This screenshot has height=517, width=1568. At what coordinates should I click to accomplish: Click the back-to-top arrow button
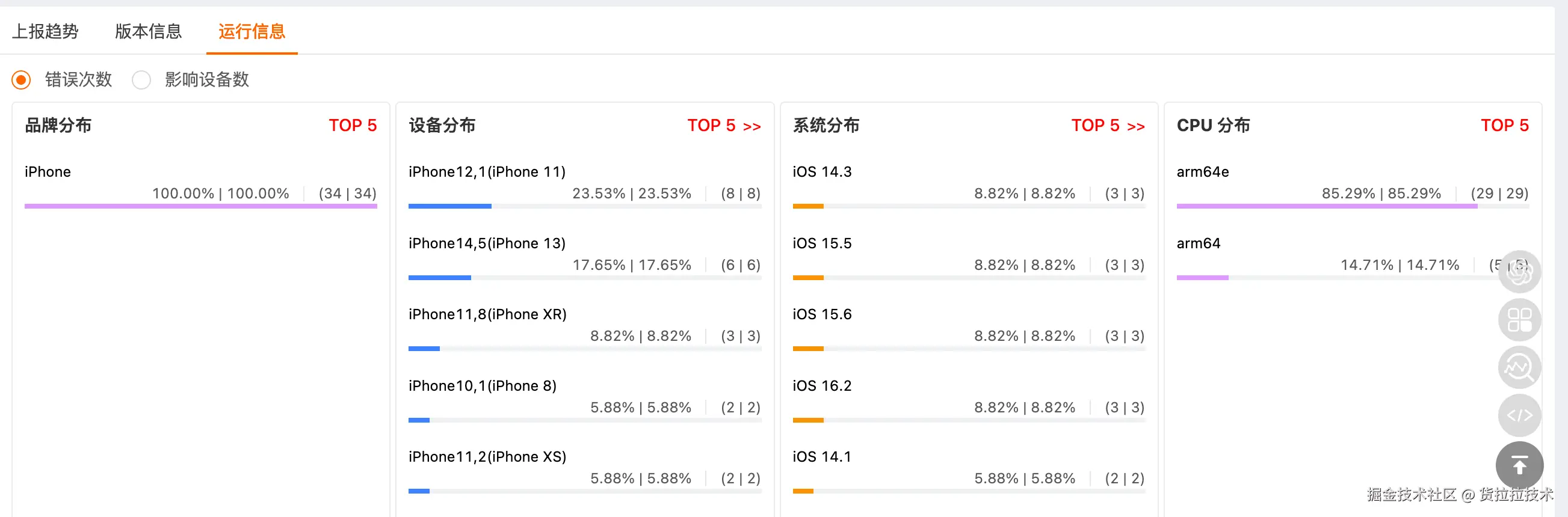(x=1519, y=466)
